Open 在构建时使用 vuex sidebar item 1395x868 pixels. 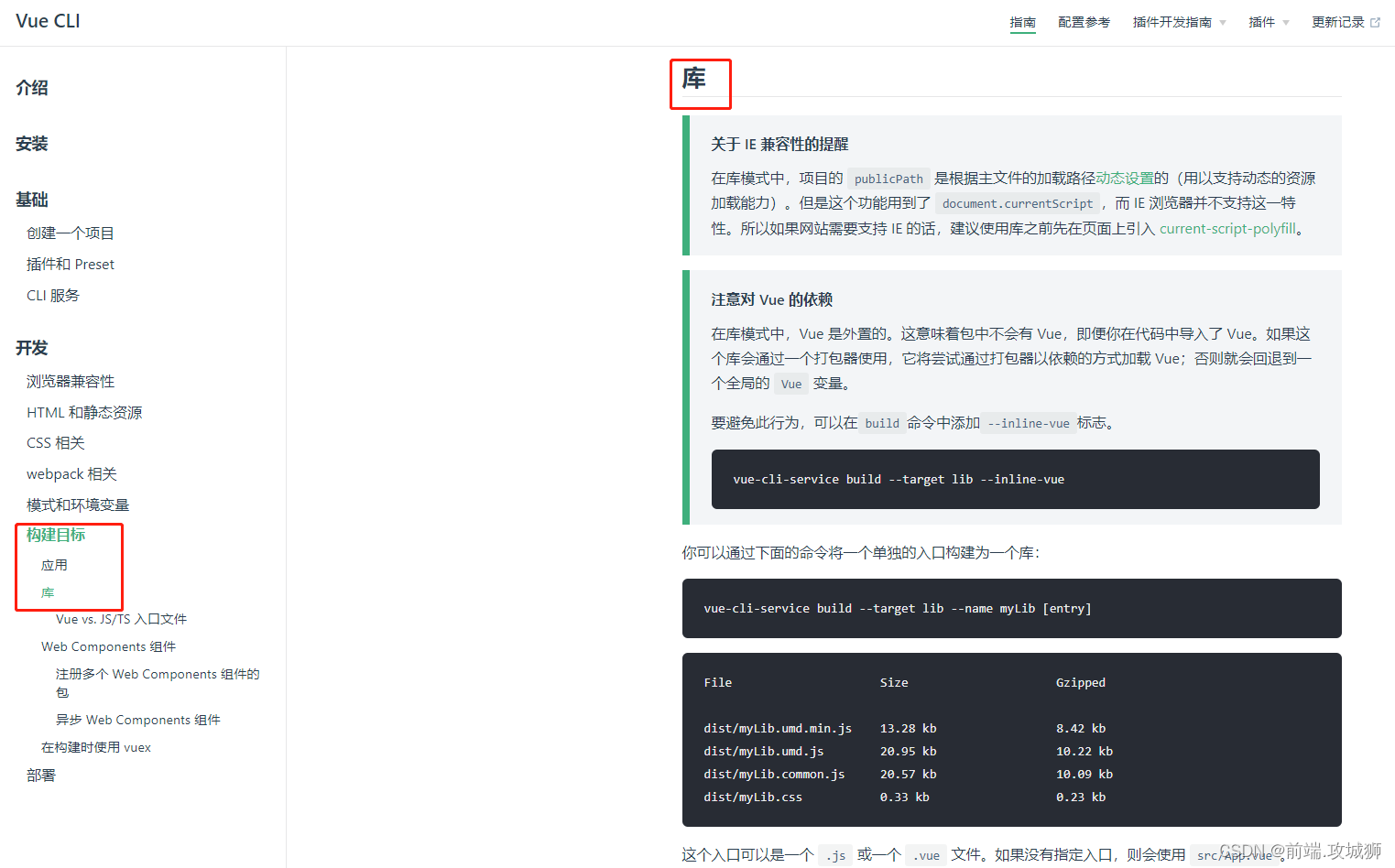96,748
